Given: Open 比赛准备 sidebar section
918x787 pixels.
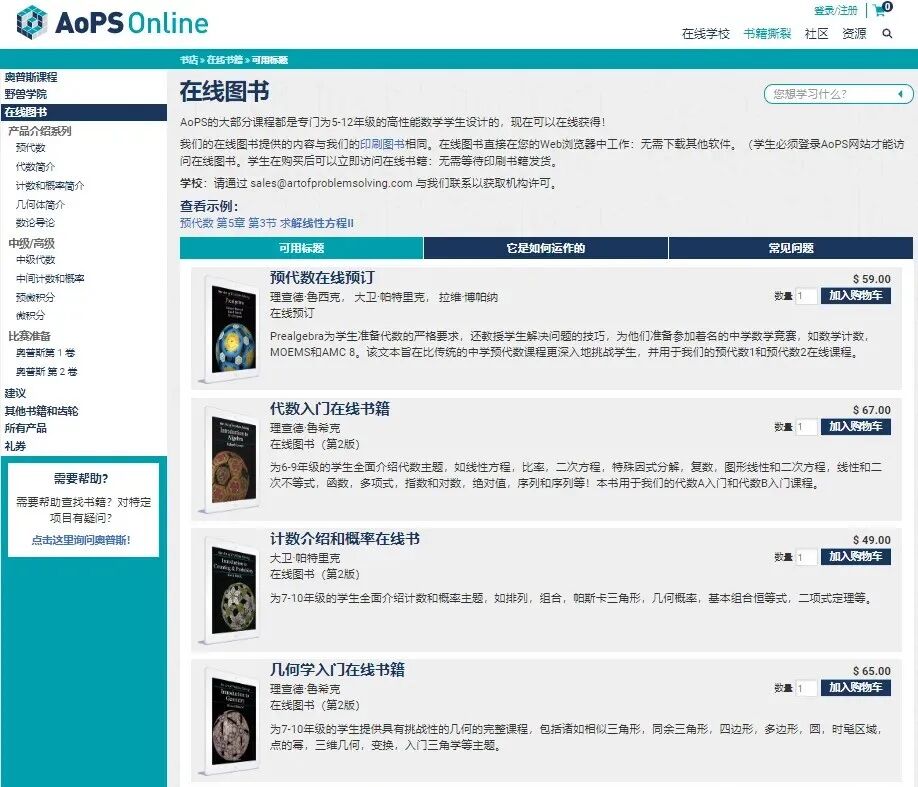Looking at the screenshot, I should (29, 336).
